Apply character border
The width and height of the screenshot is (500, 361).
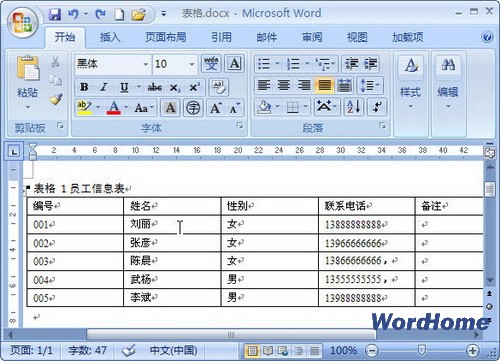[235, 63]
